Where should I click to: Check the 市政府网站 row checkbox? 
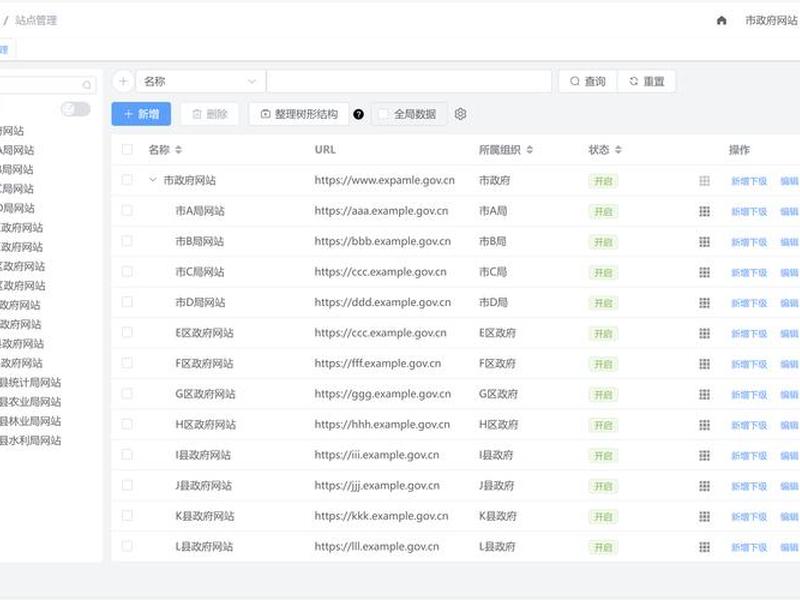pos(127,180)
